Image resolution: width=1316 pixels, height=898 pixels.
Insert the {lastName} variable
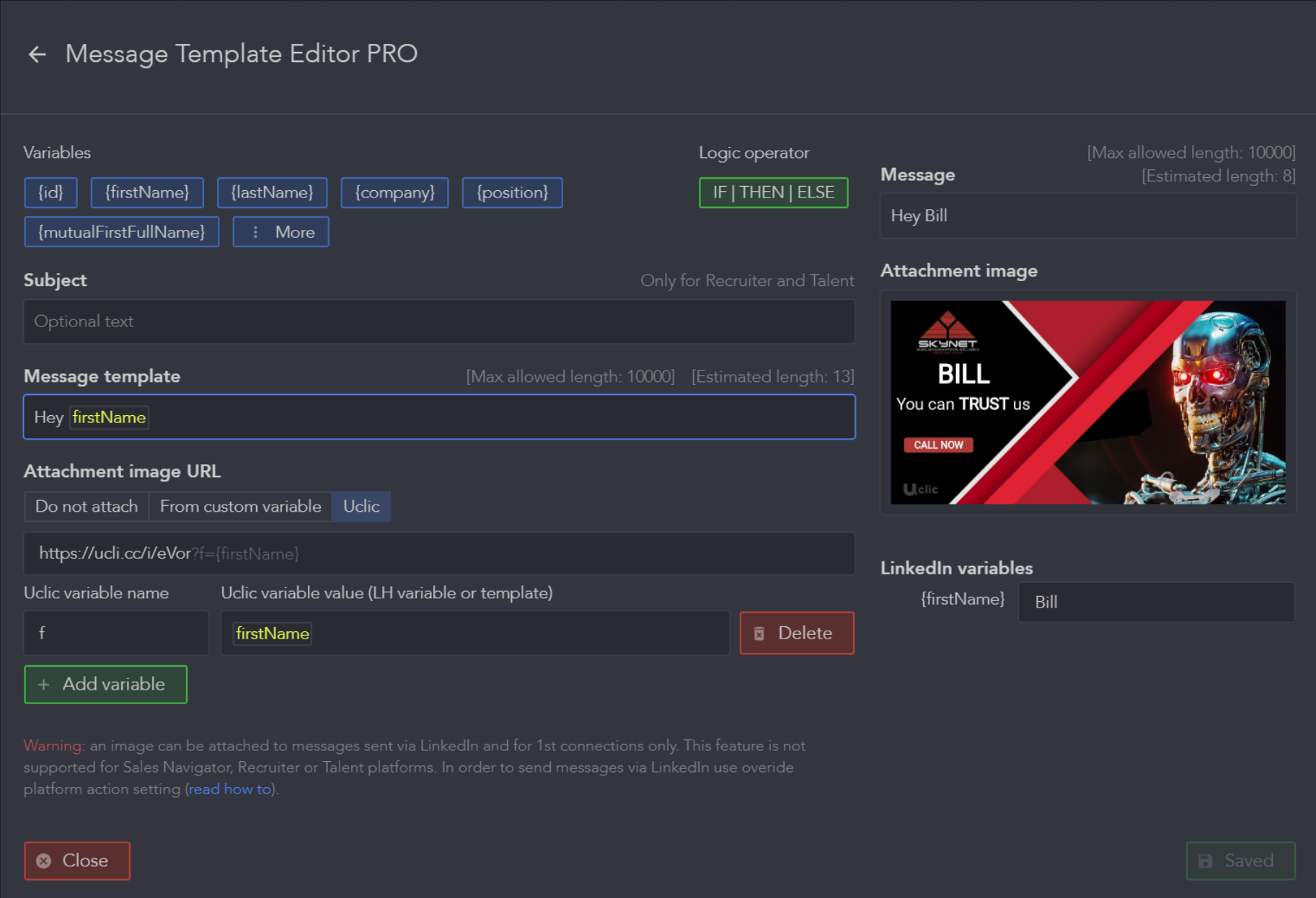click(x=272, y=192)
